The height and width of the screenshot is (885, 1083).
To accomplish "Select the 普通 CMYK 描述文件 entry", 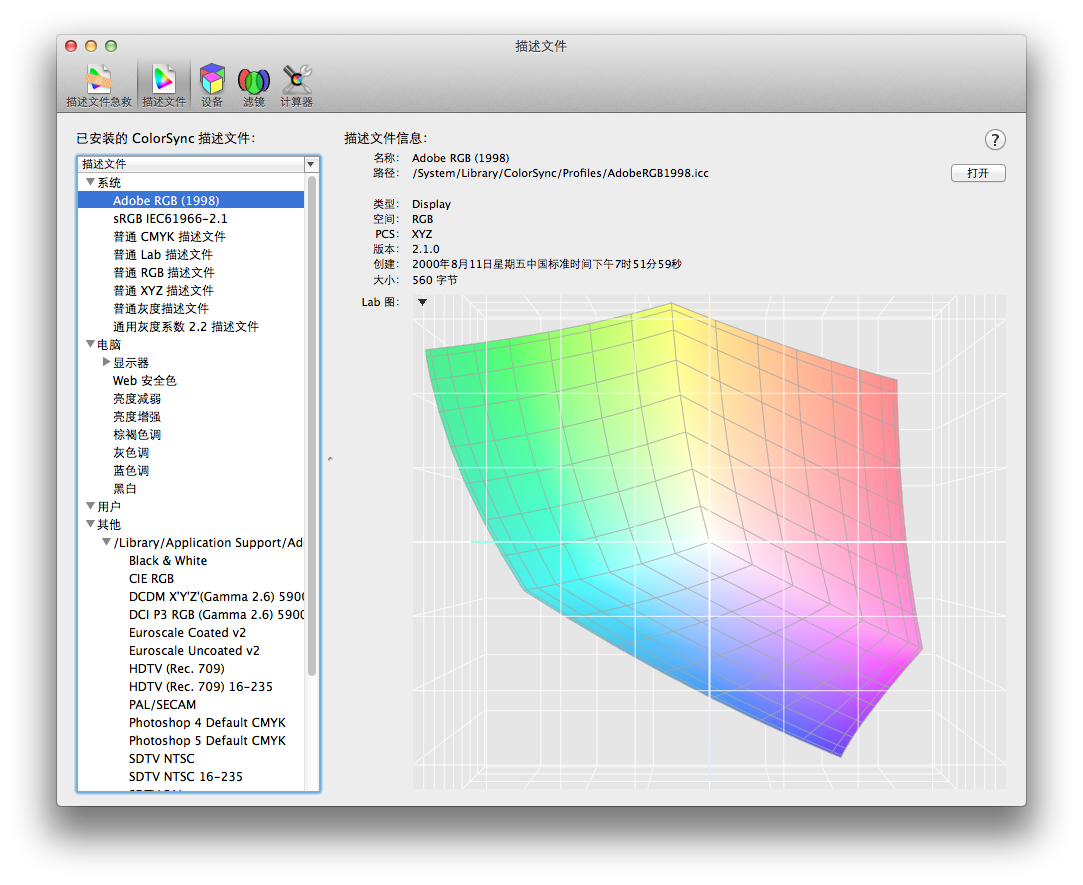I will click(x=169, y=237).
